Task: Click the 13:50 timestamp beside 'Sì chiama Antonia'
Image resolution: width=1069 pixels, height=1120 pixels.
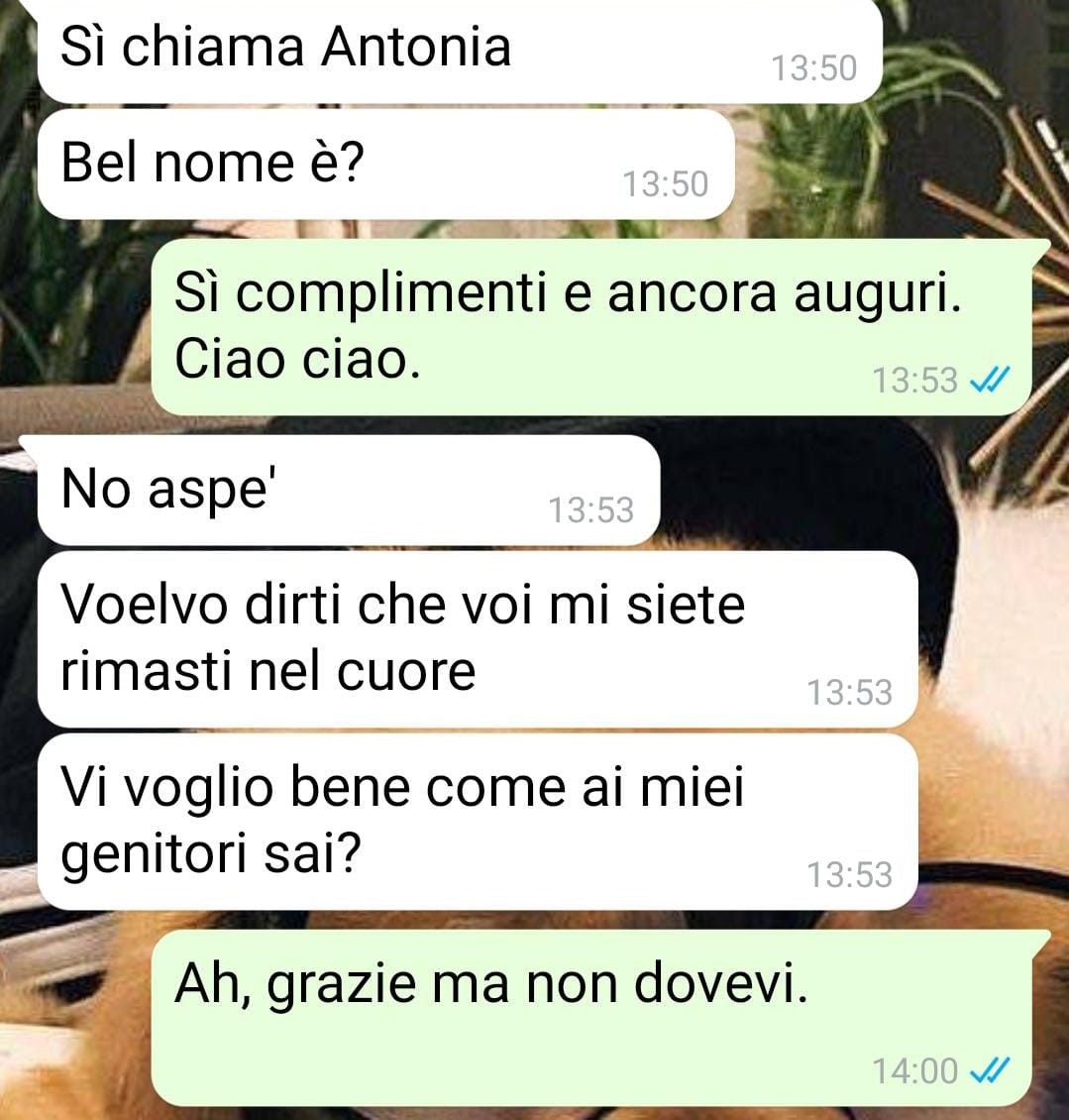Action: (x=814, y=68)
